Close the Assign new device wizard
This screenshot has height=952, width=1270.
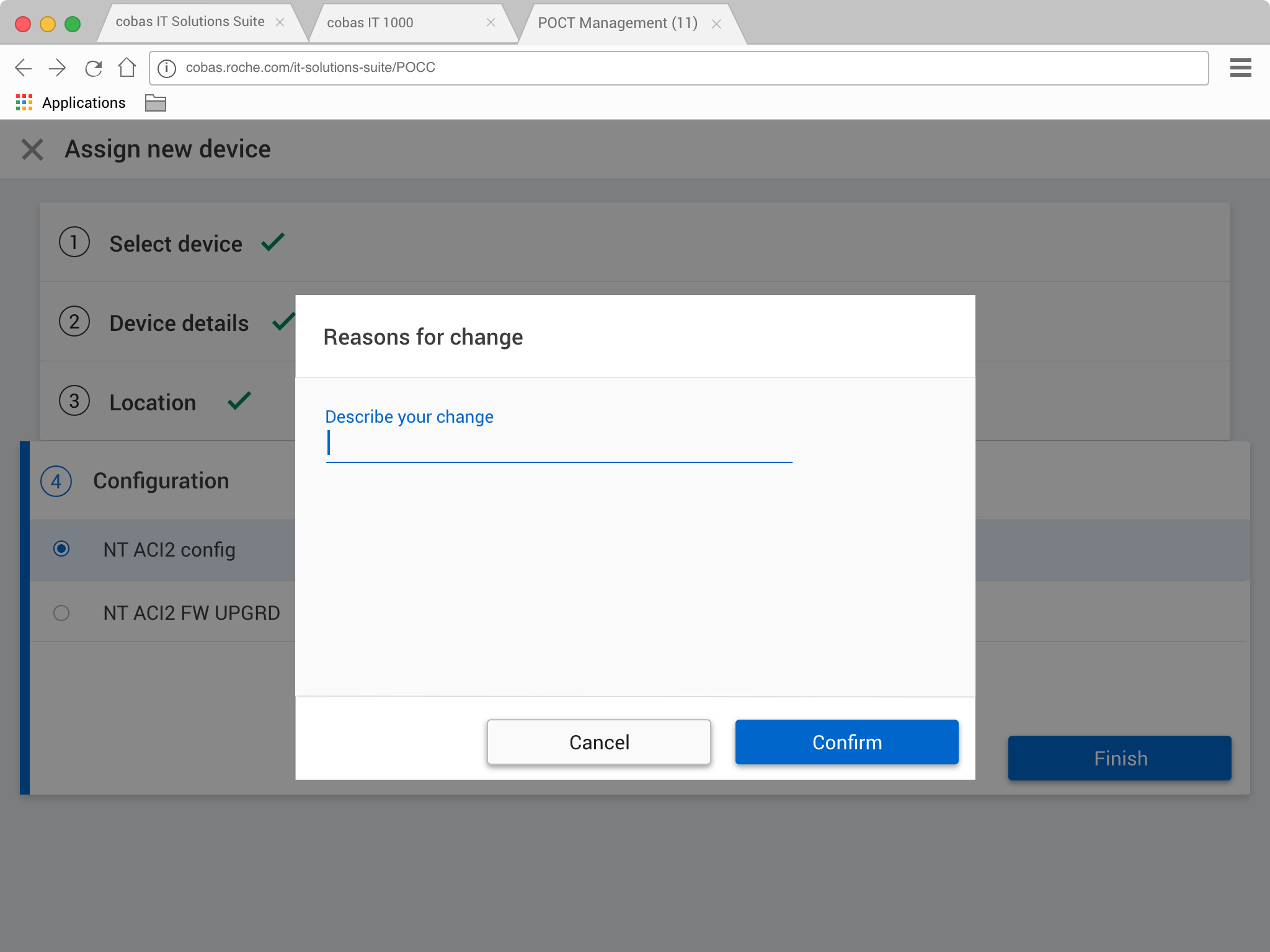(32, 149)
